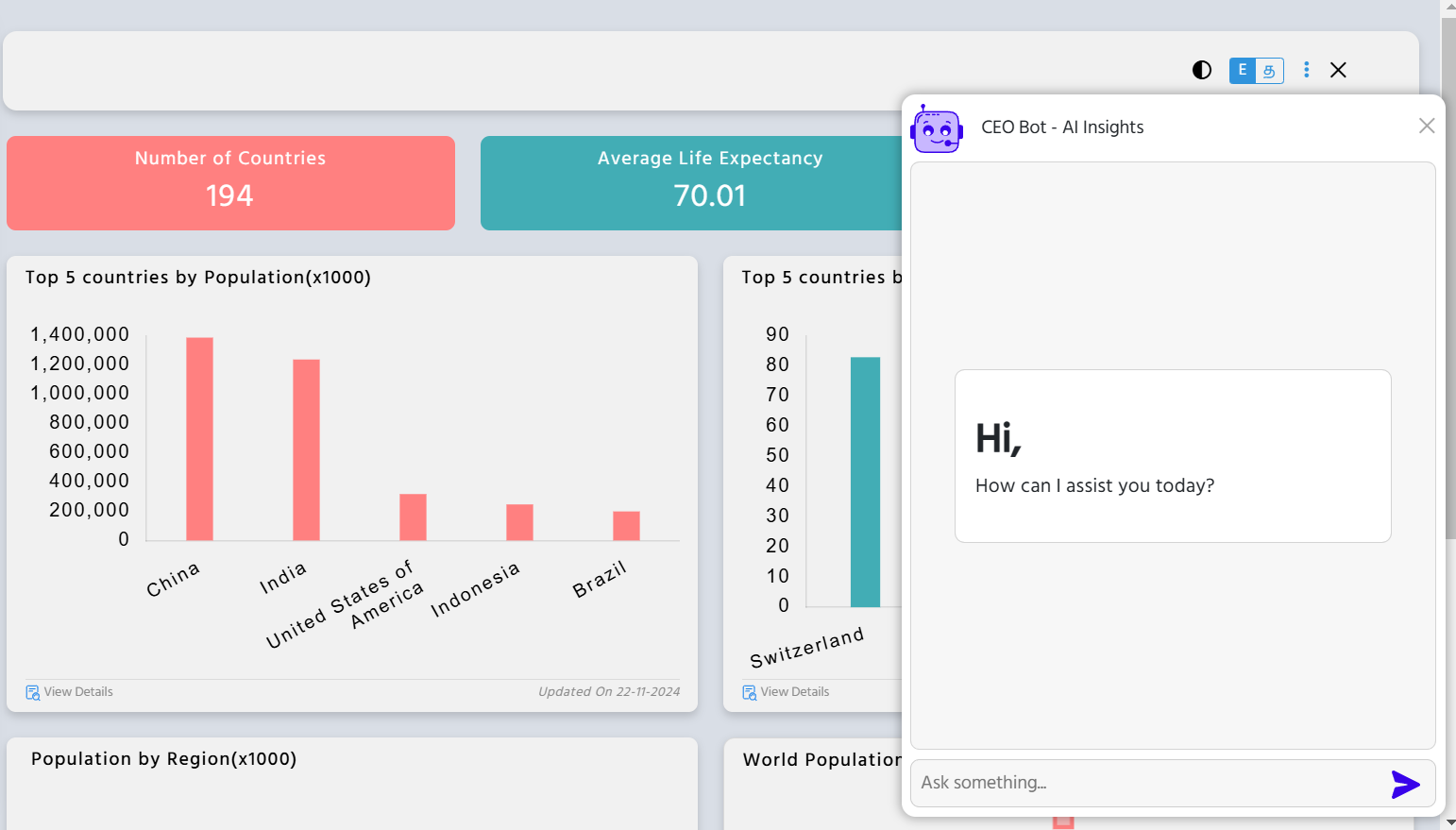Image resolution: width=1456 pixels, height=830 pixels.
Task: Click the View Details document icon under Population chart
Action: [32, 691]
